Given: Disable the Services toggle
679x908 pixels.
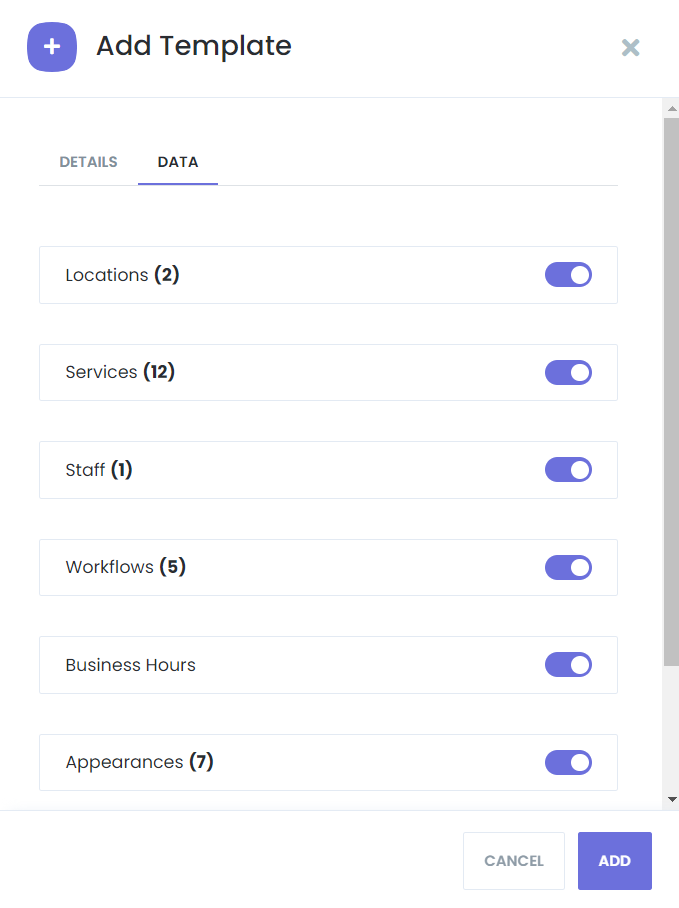Looking at the screenshot, I should (568, 372).
